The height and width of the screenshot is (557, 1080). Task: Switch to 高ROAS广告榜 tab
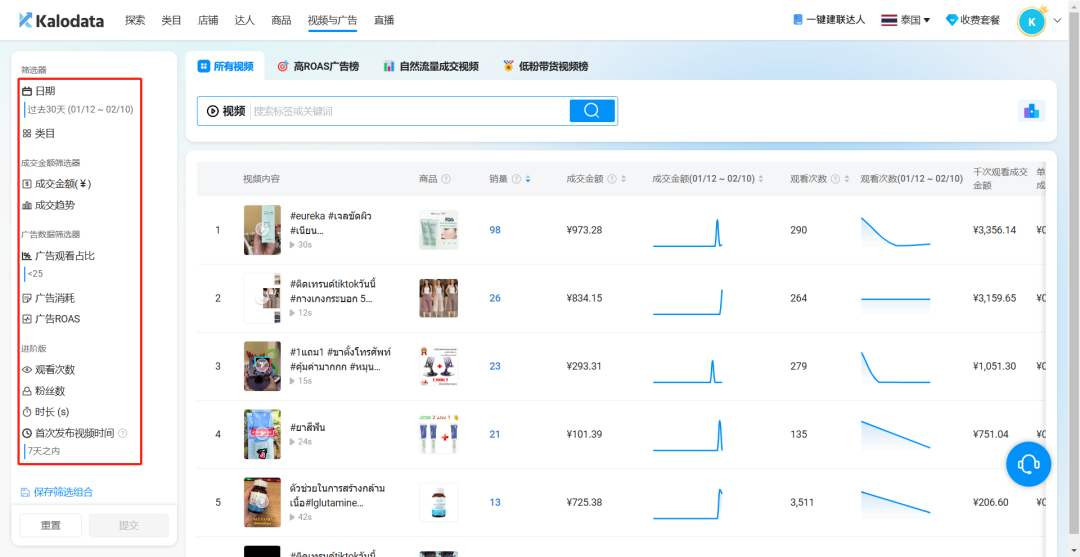318,67
